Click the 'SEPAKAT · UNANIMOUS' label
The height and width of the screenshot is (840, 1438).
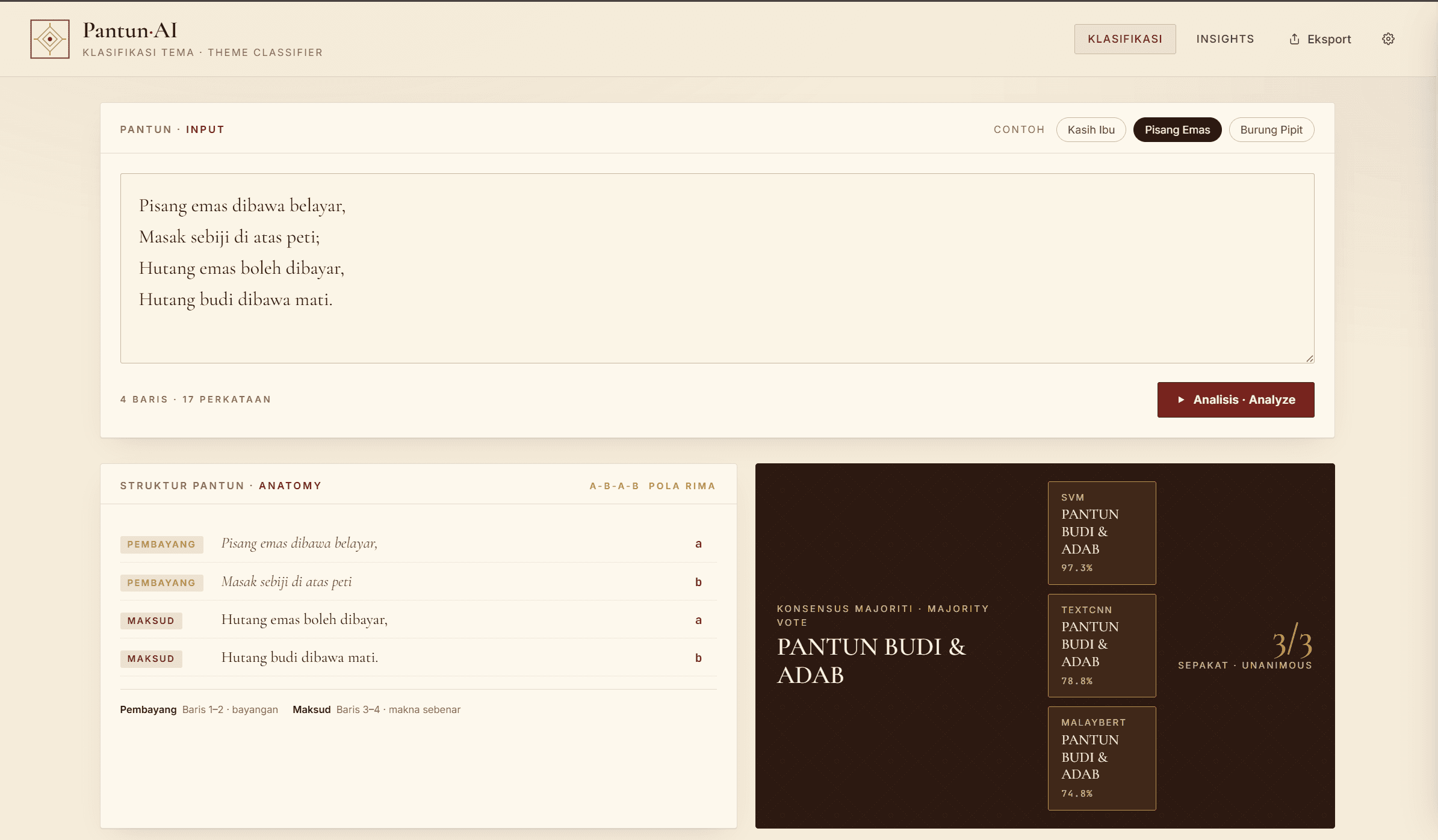tap(1245, 666)
